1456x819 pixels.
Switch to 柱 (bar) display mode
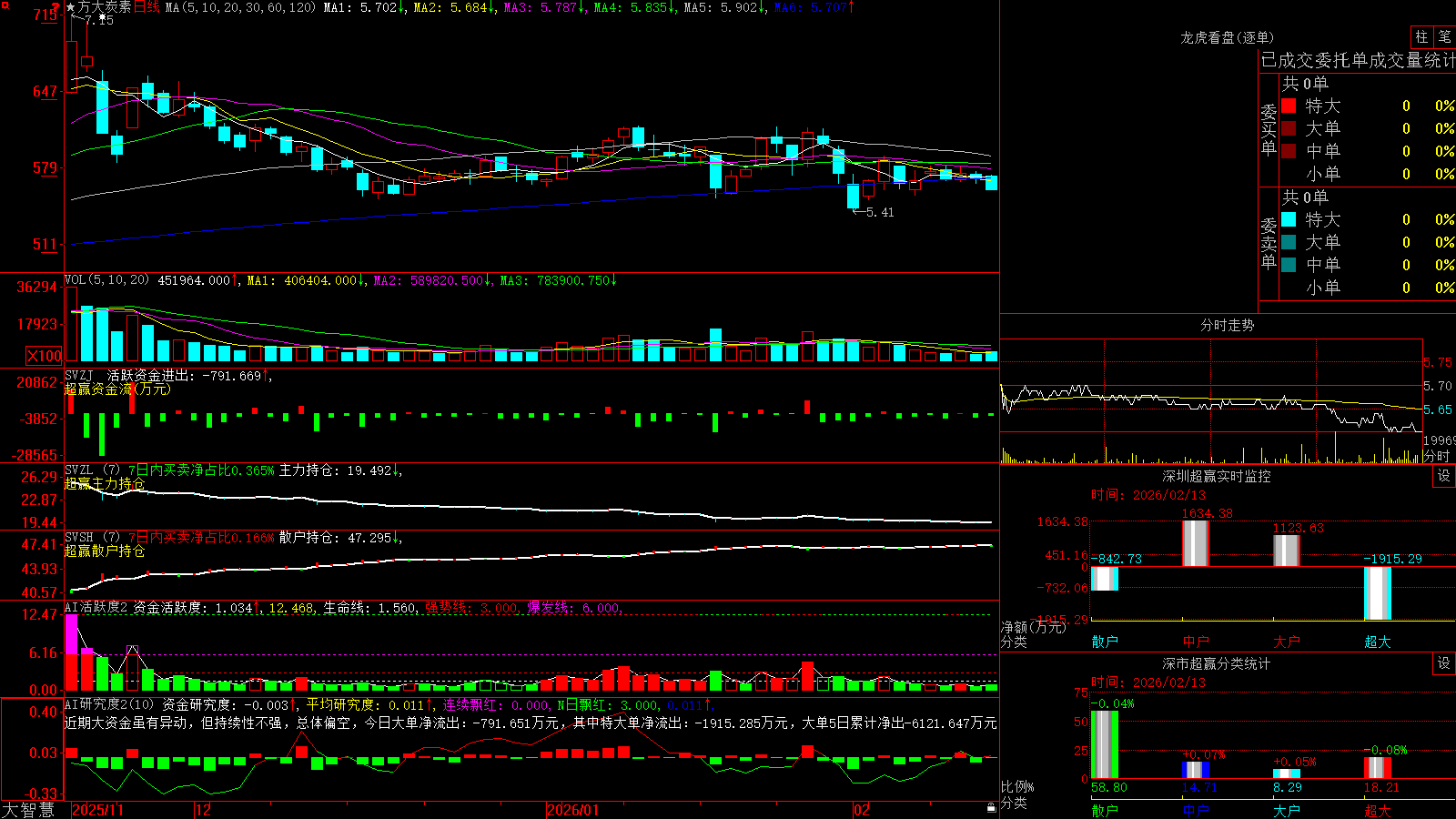coord(1421,37)
